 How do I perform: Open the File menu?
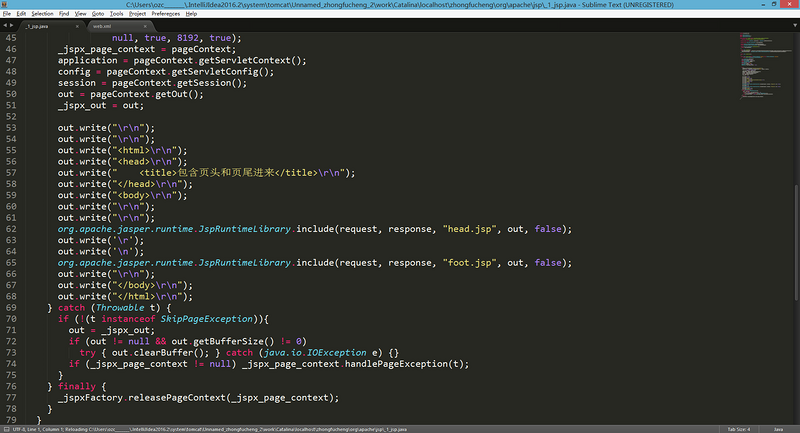7,14
